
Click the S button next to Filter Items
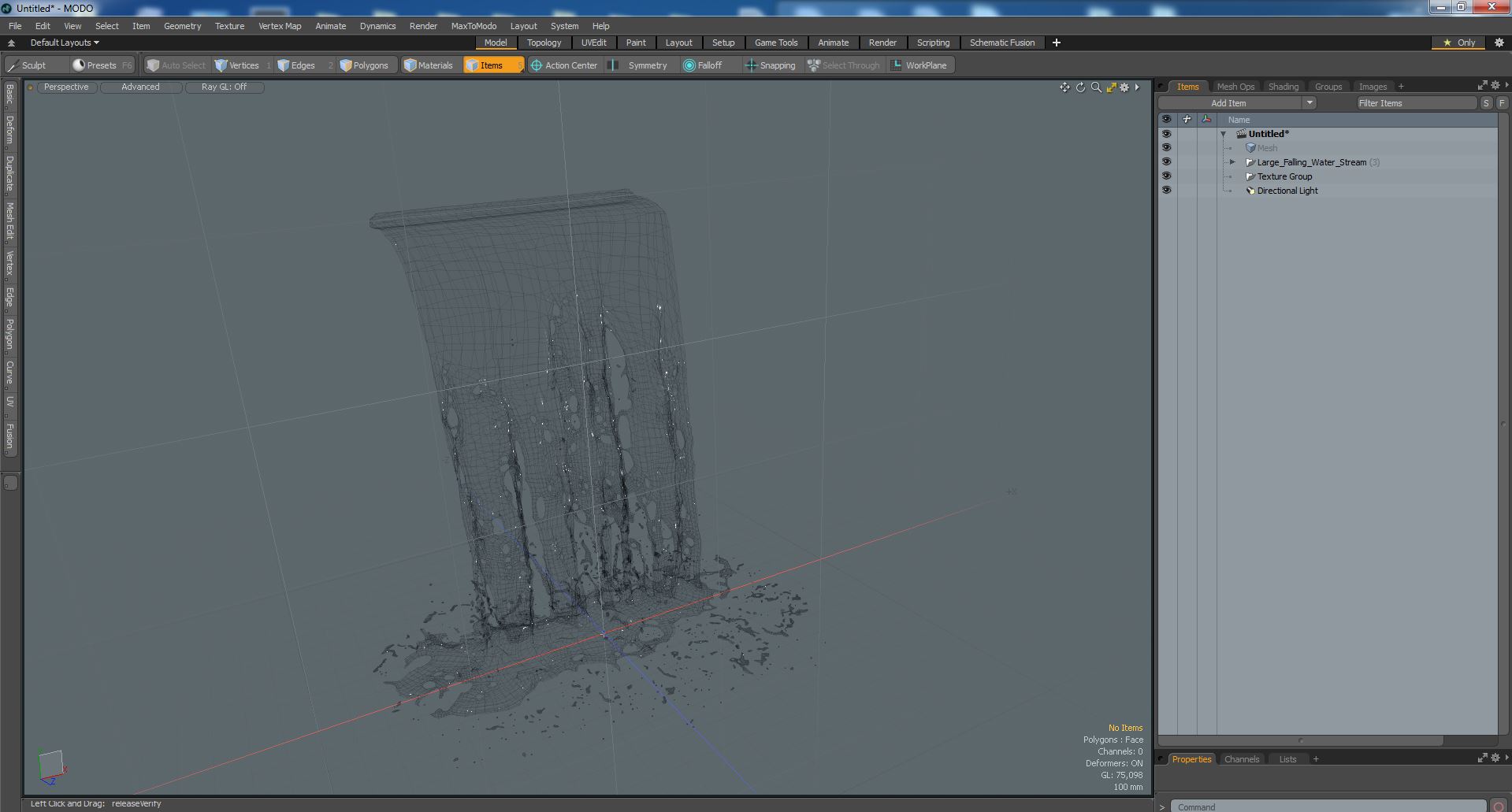pyautogui.click(x=1486, y=103)
